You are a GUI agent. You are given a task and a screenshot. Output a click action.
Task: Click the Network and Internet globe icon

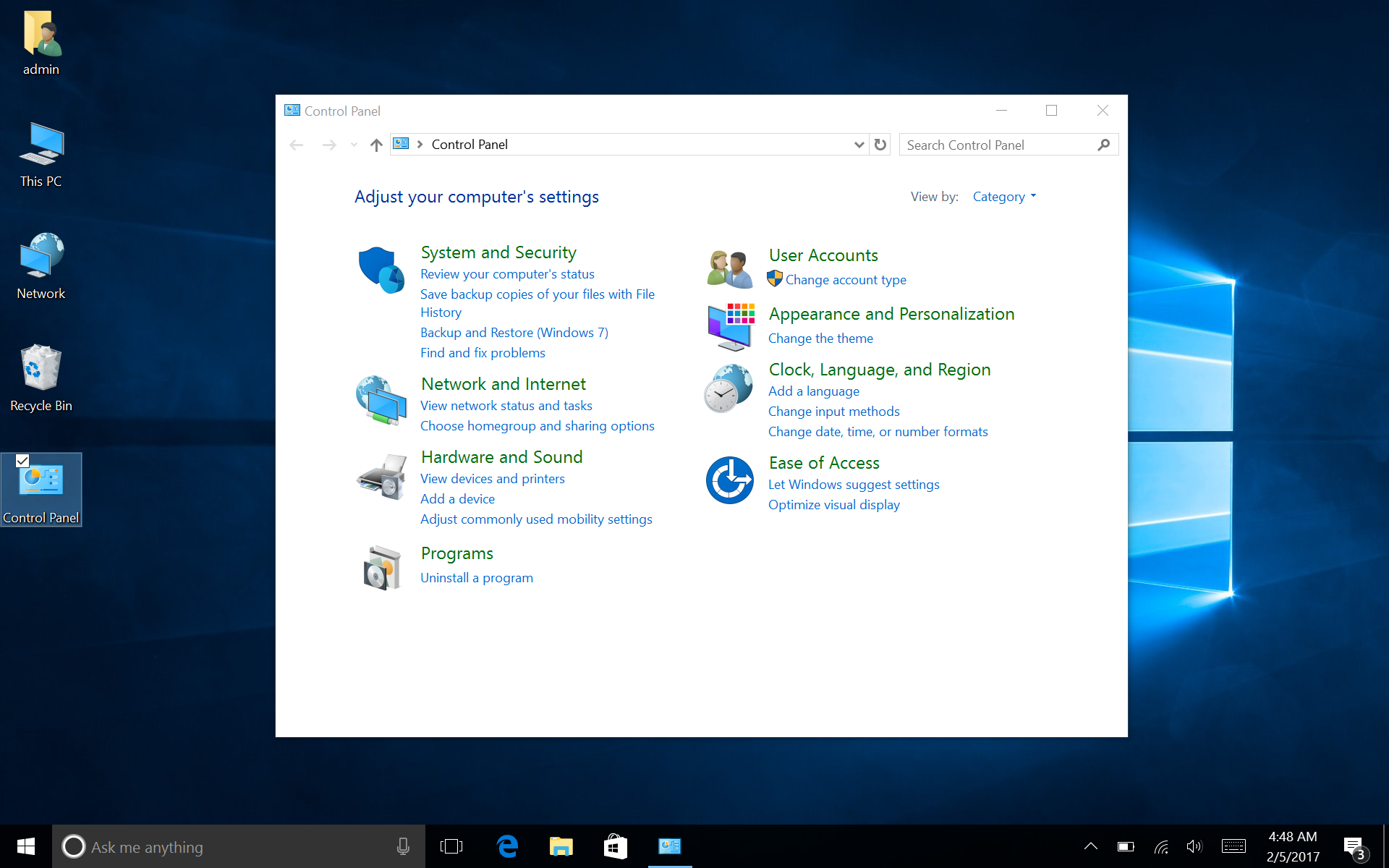pos(381,399)
